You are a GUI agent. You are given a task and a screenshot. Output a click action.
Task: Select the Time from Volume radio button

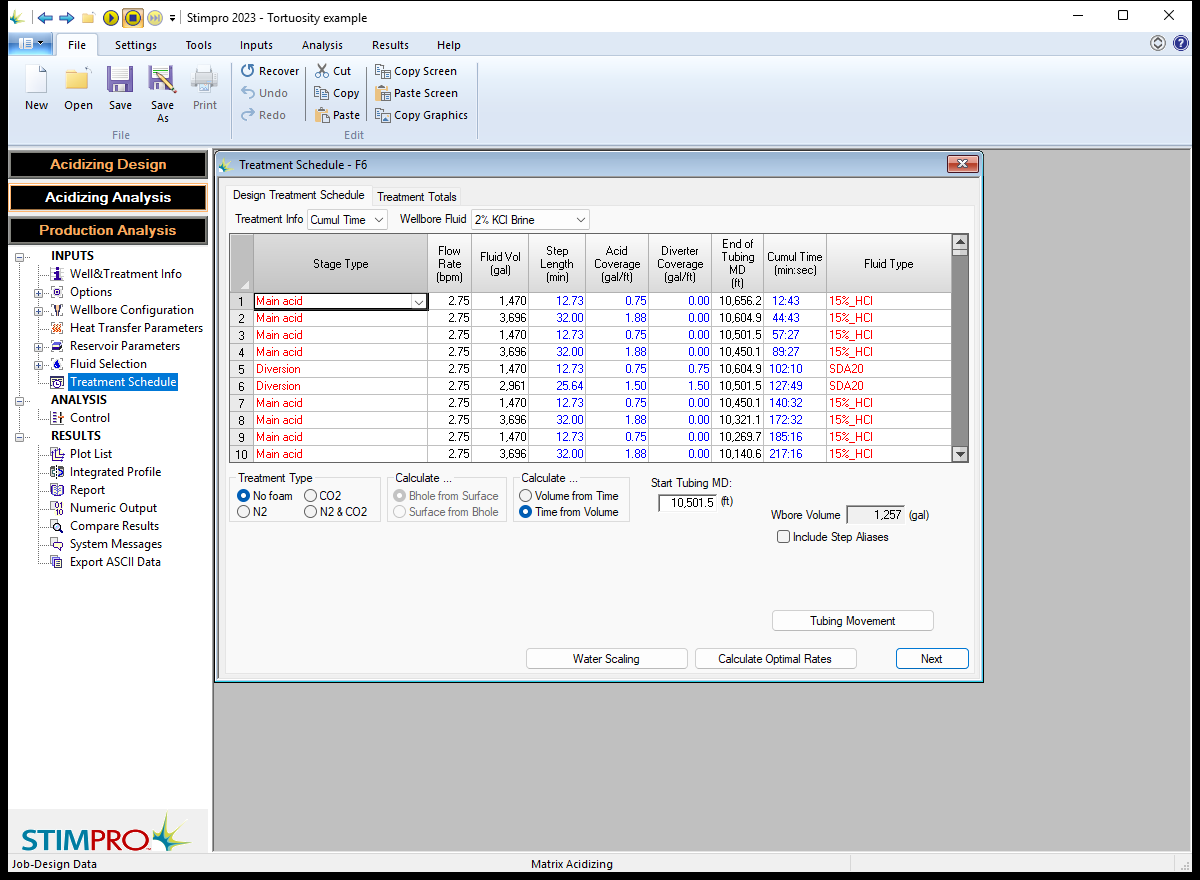tap(526, 512)
